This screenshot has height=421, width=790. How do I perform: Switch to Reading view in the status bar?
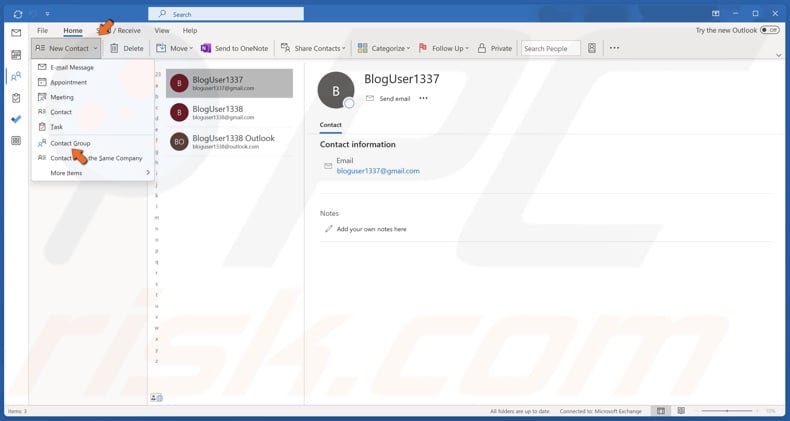tap(681, 411)
